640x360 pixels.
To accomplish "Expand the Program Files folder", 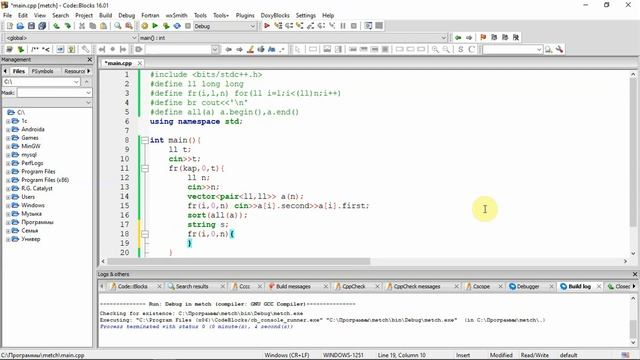I will (x=8, y=172).
